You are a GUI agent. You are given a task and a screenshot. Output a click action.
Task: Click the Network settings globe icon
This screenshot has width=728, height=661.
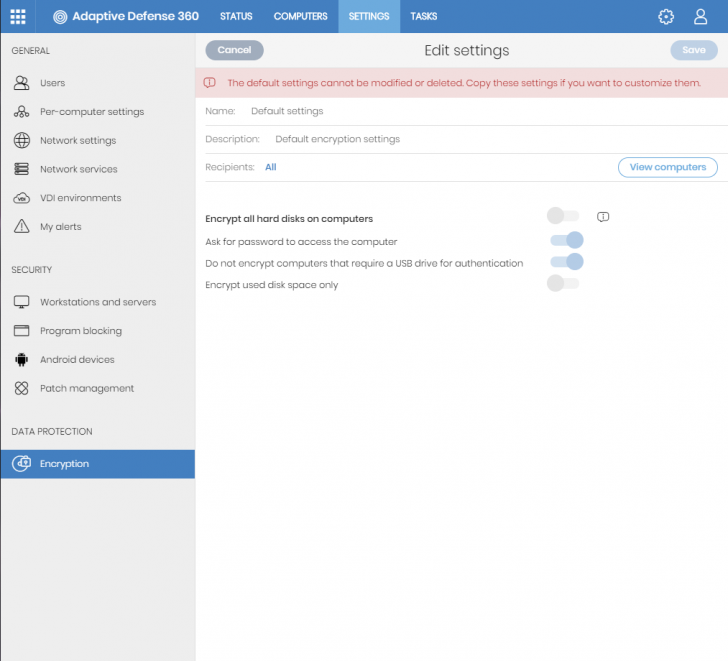pyautogui.click(x=21, y=141)
